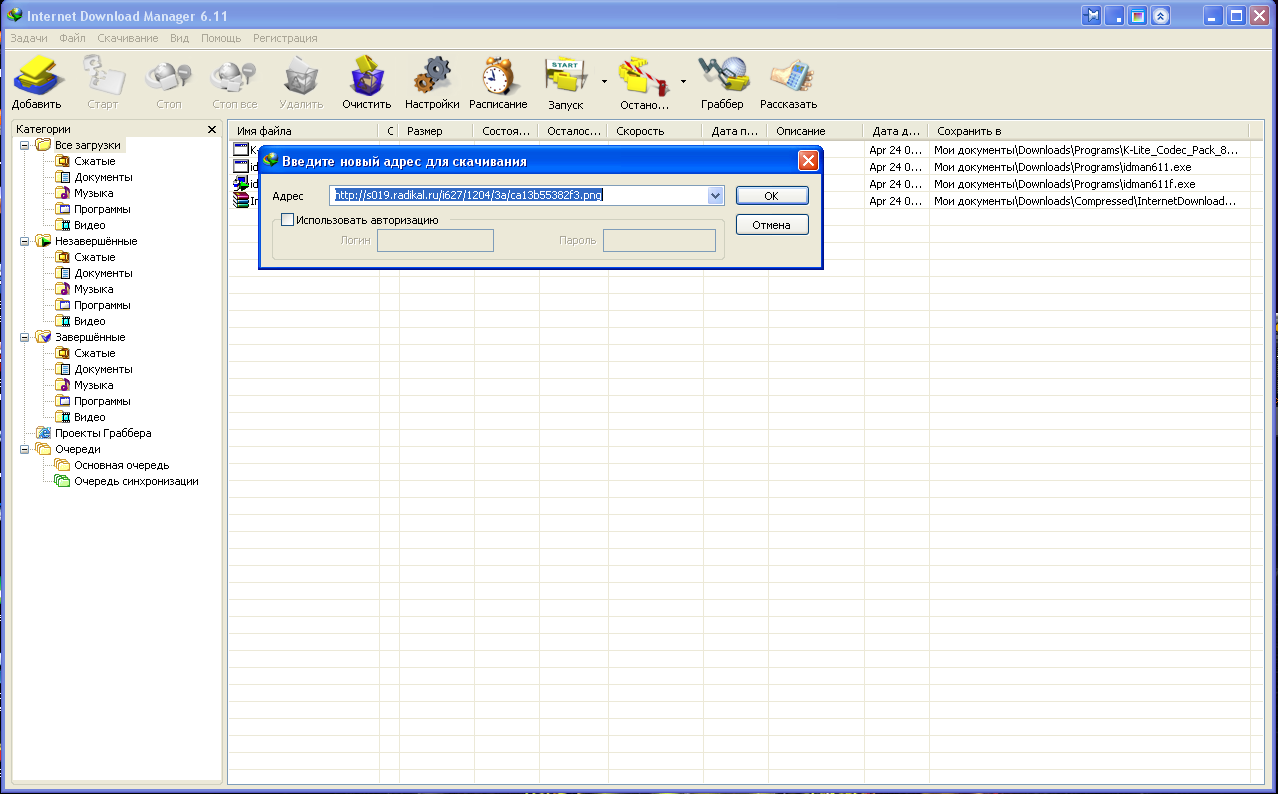1278x794 pixels.
Task: Click the Рассказать (Tell a friend) icon
Action: tap(789, 76)
